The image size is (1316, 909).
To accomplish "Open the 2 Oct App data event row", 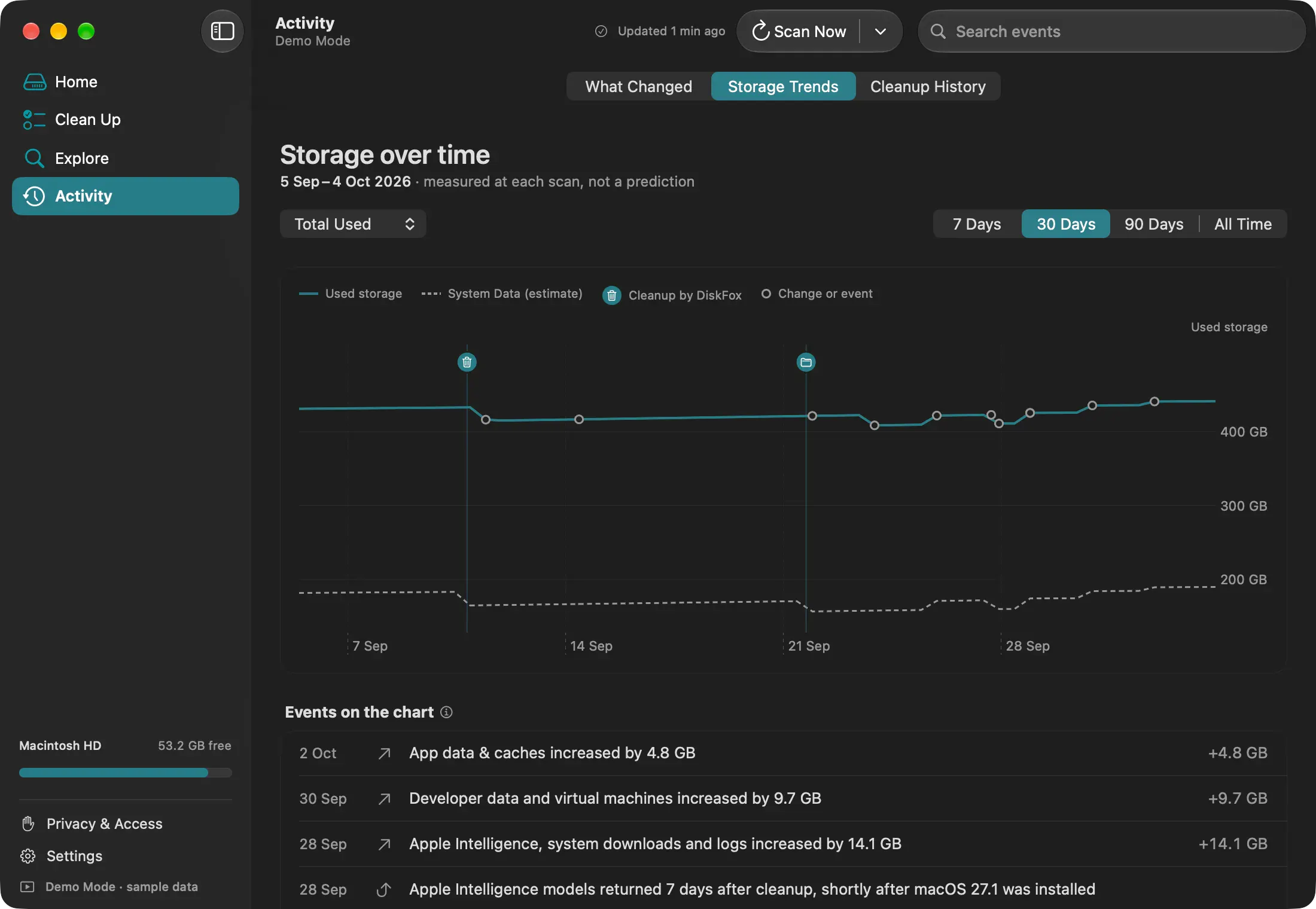I will coord(784,753).
